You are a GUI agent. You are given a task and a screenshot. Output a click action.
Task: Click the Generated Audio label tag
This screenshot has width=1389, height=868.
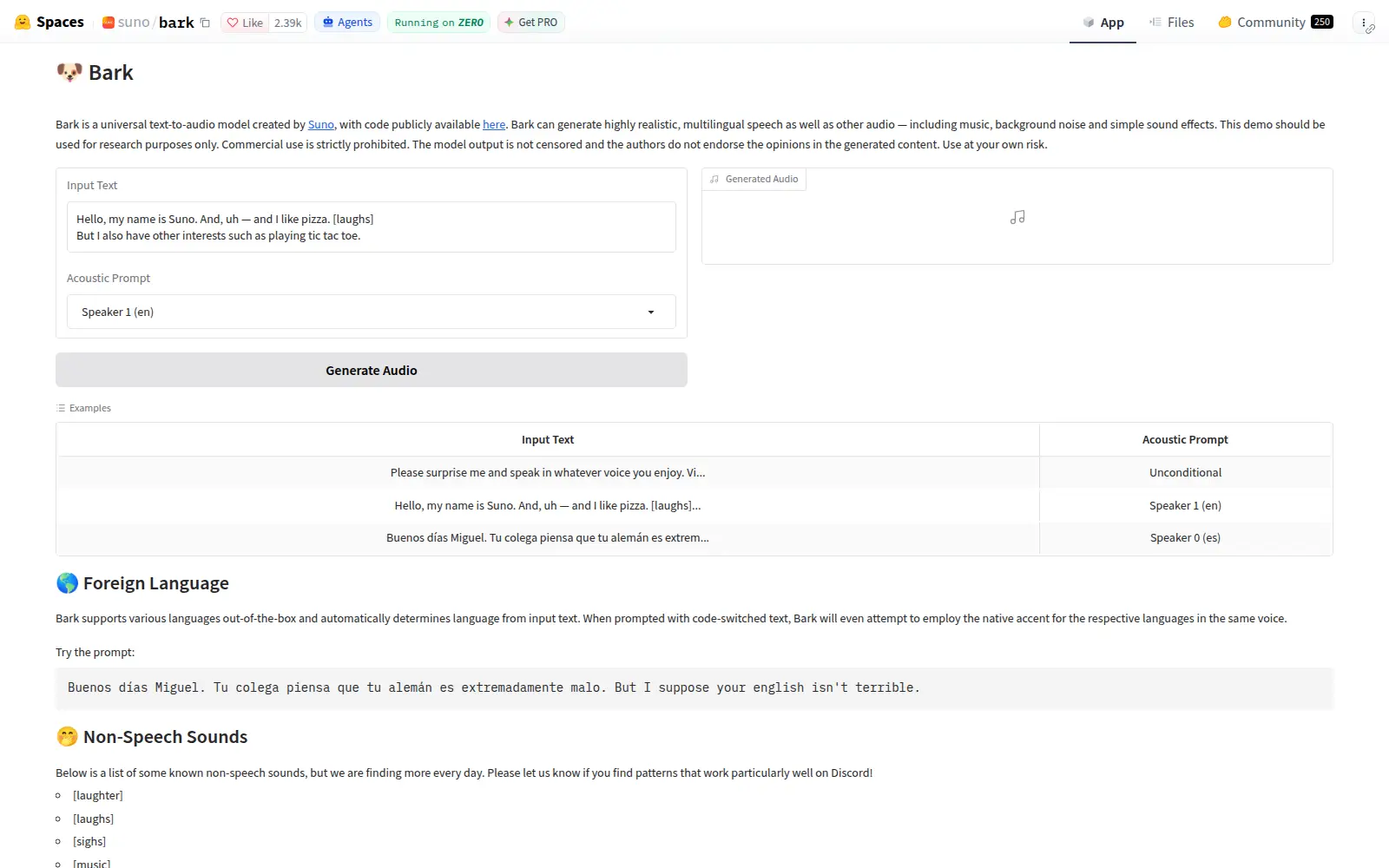click(x=754, y=179)
